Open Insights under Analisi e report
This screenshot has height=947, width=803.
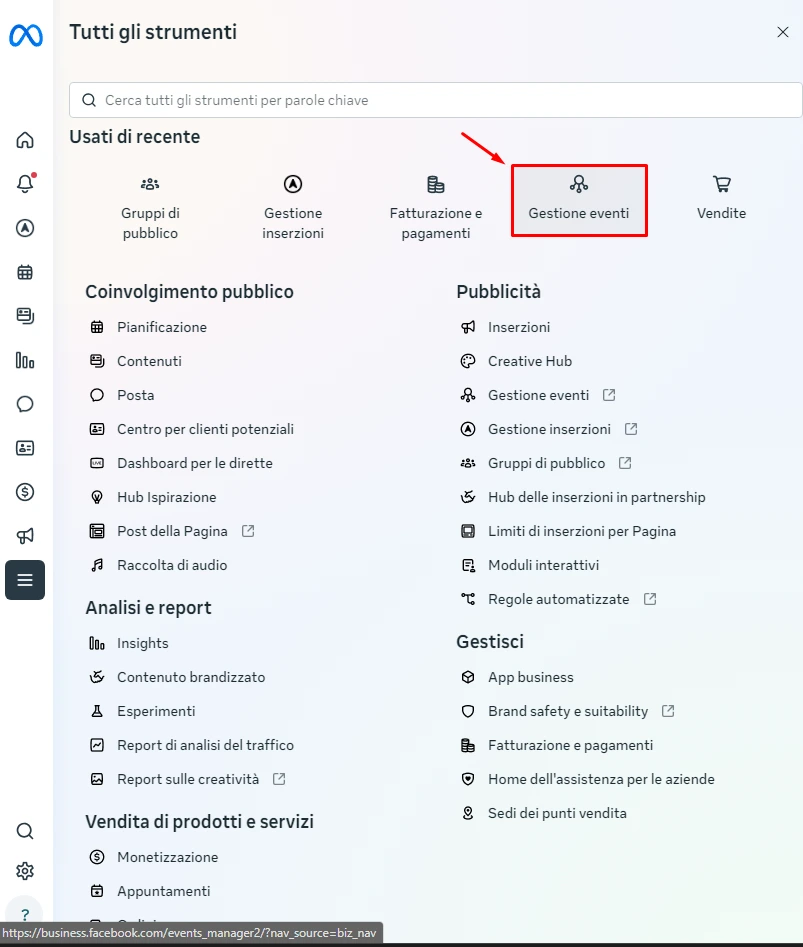[142, 643]
